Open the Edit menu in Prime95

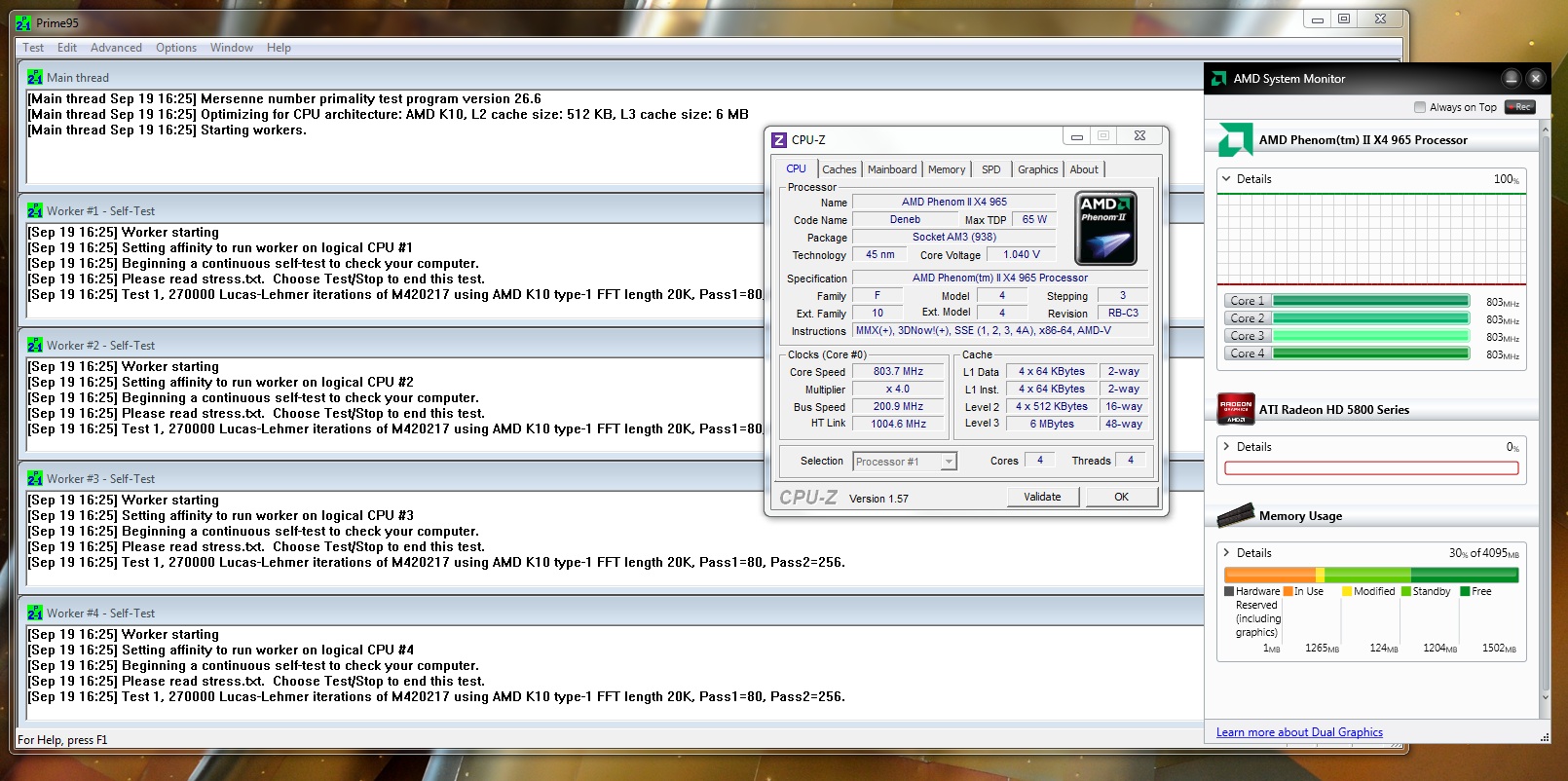[67, 48]
